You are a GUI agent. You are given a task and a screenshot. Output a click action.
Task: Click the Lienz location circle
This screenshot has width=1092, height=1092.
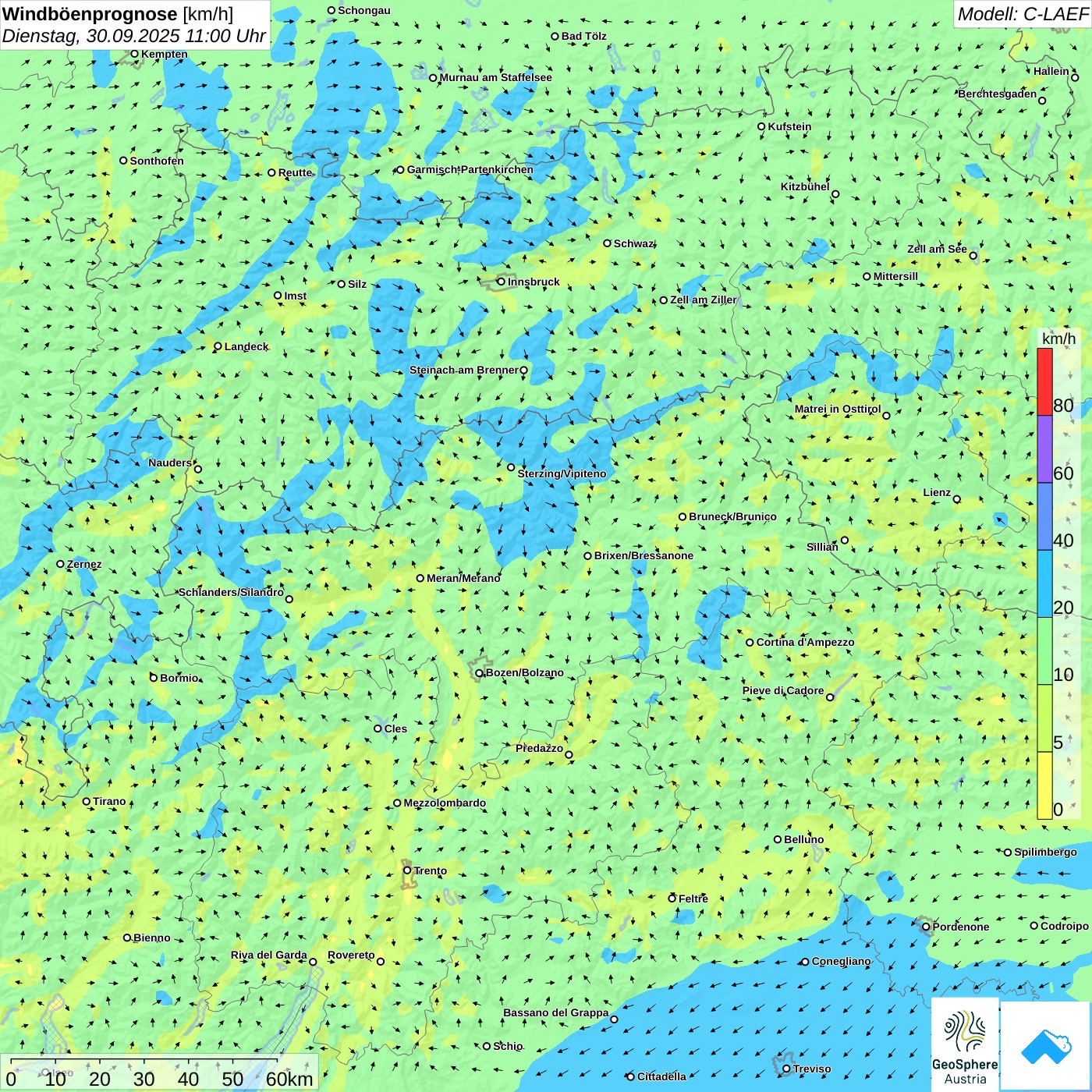957,499
